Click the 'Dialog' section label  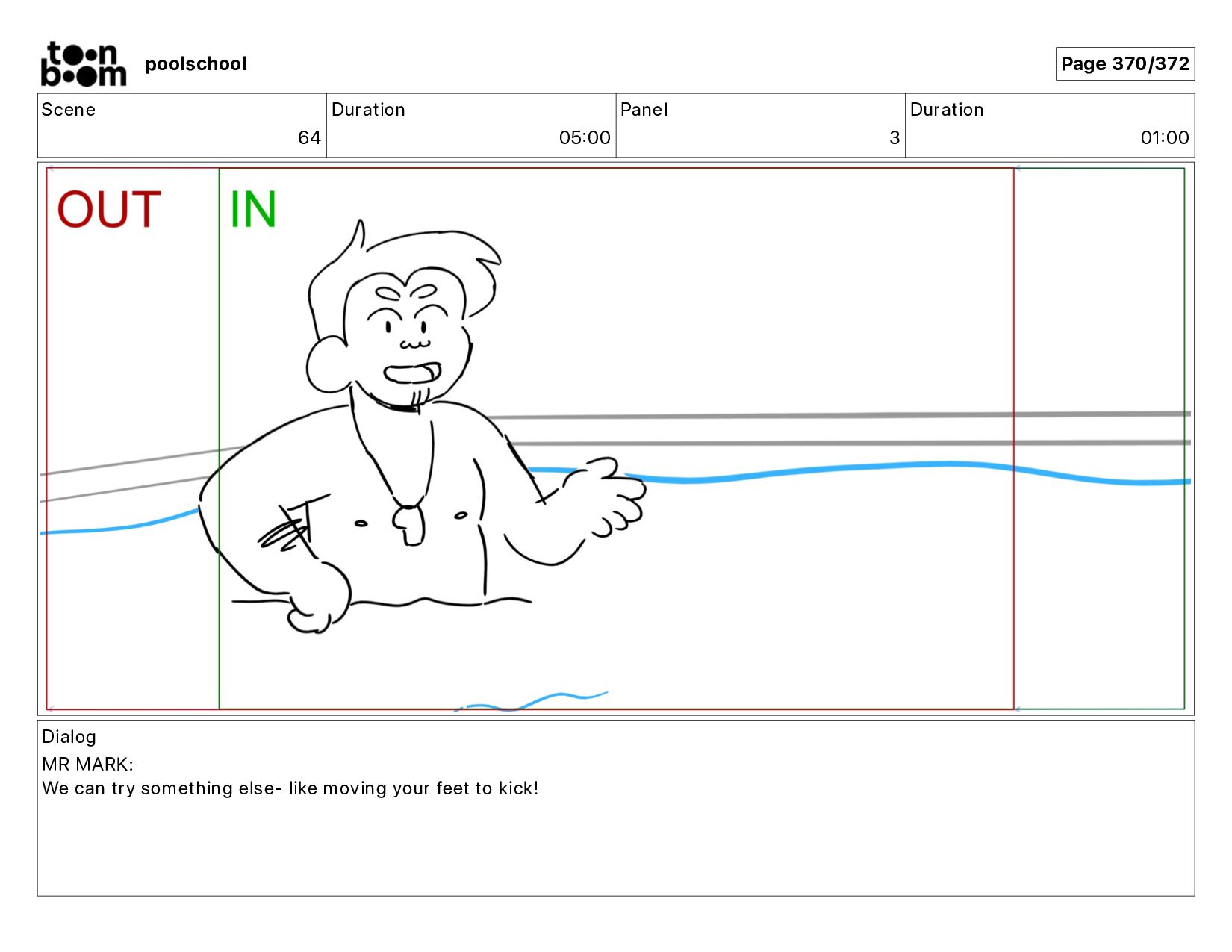(69, 737)
